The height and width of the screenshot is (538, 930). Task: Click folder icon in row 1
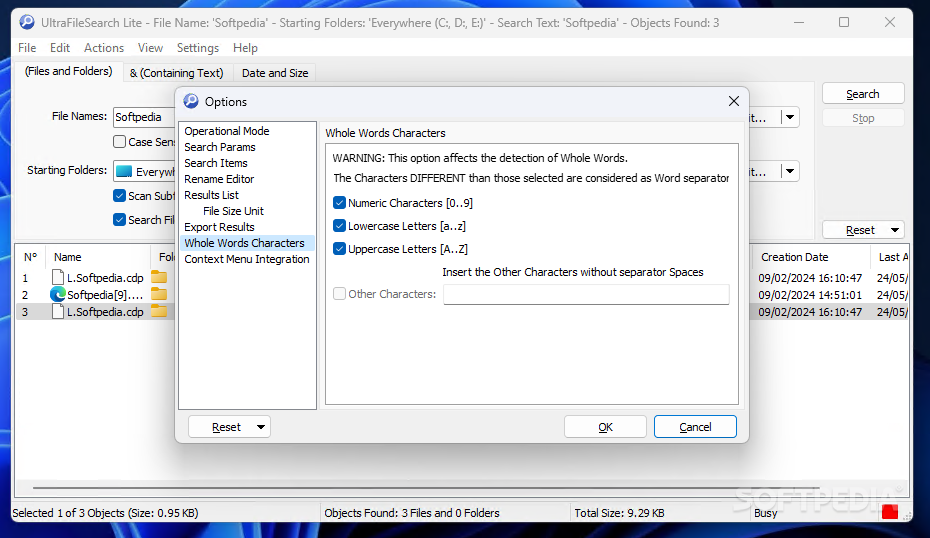[x=159, y=277]
